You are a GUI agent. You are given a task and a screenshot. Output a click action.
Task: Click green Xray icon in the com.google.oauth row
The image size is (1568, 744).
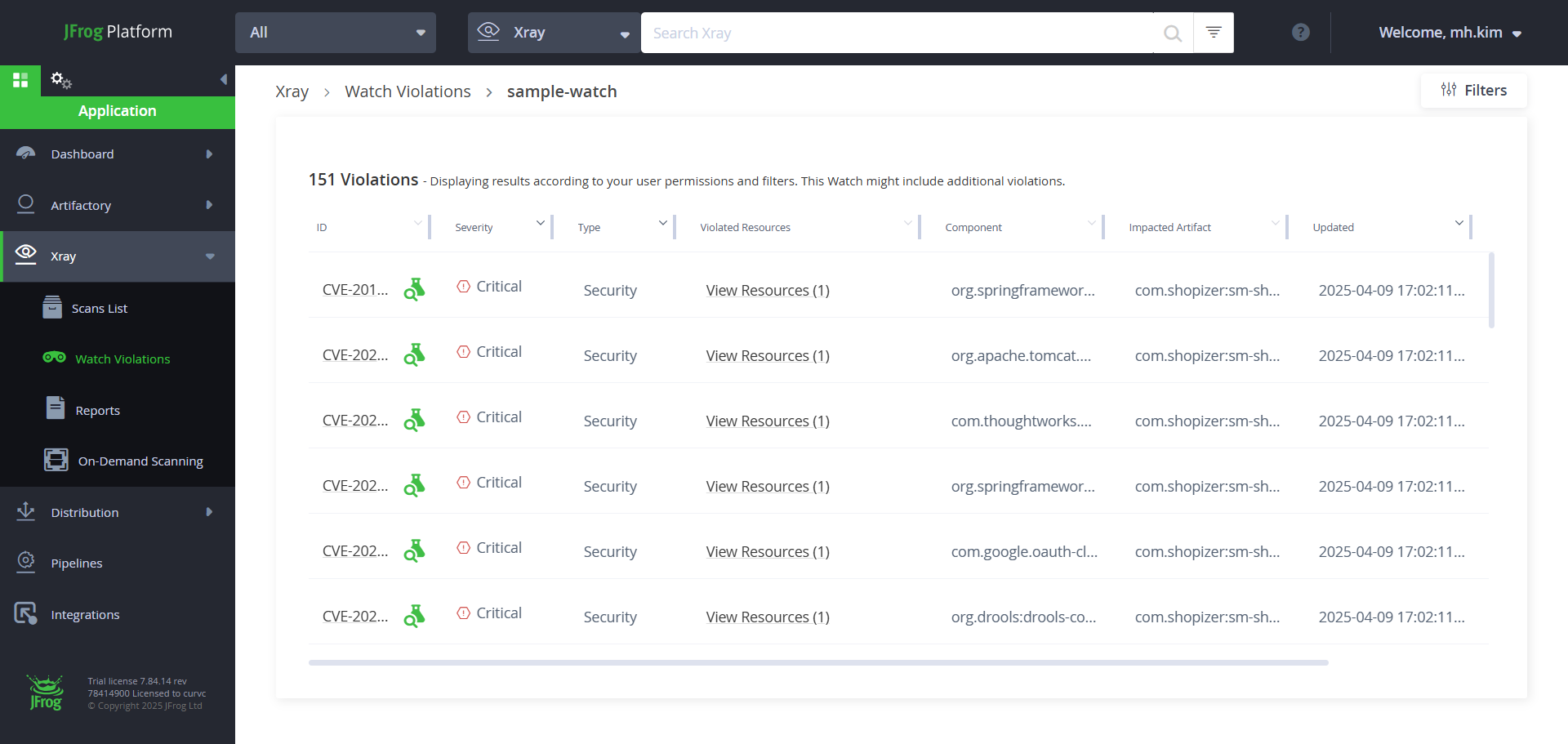tap(415, 550)
